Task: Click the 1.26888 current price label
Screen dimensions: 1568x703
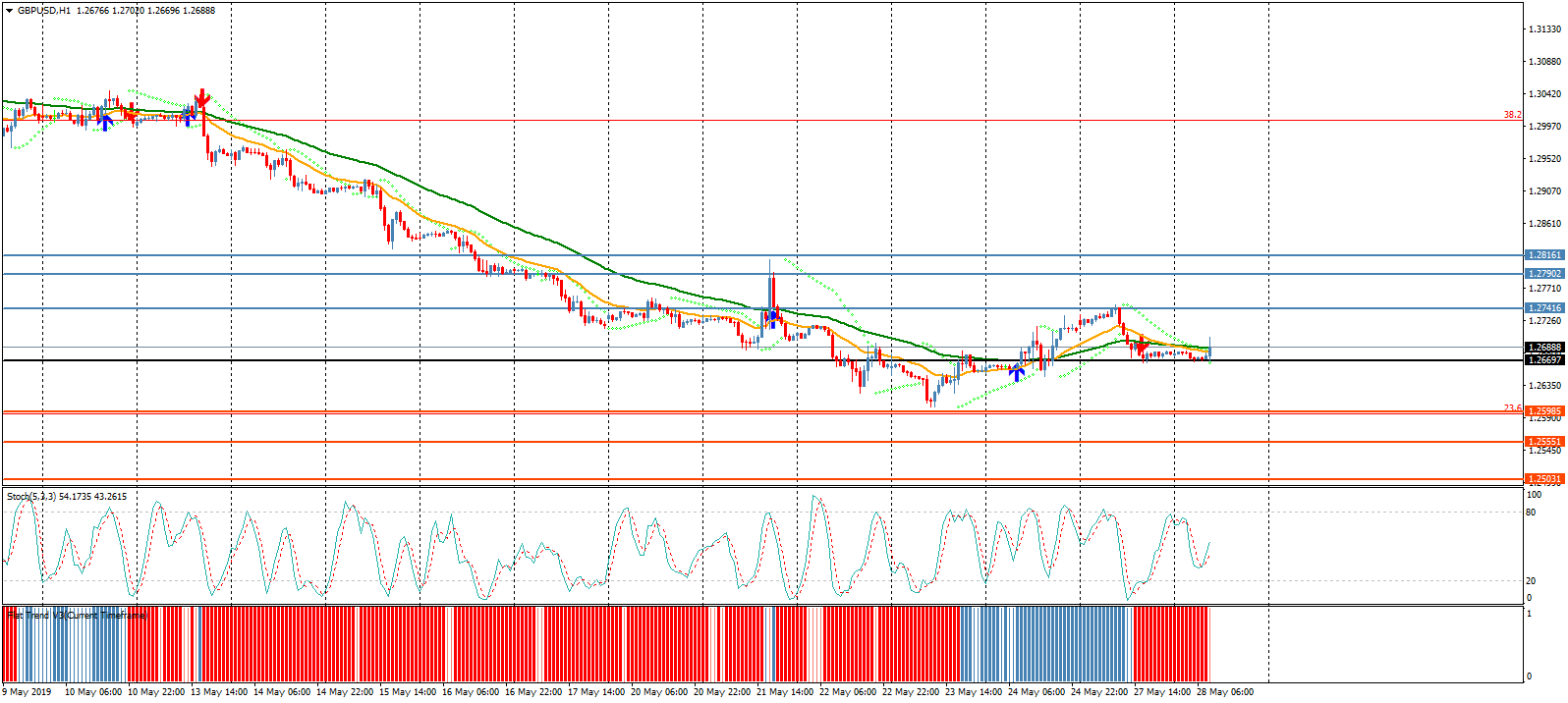Action: (x=1544, y=348)
